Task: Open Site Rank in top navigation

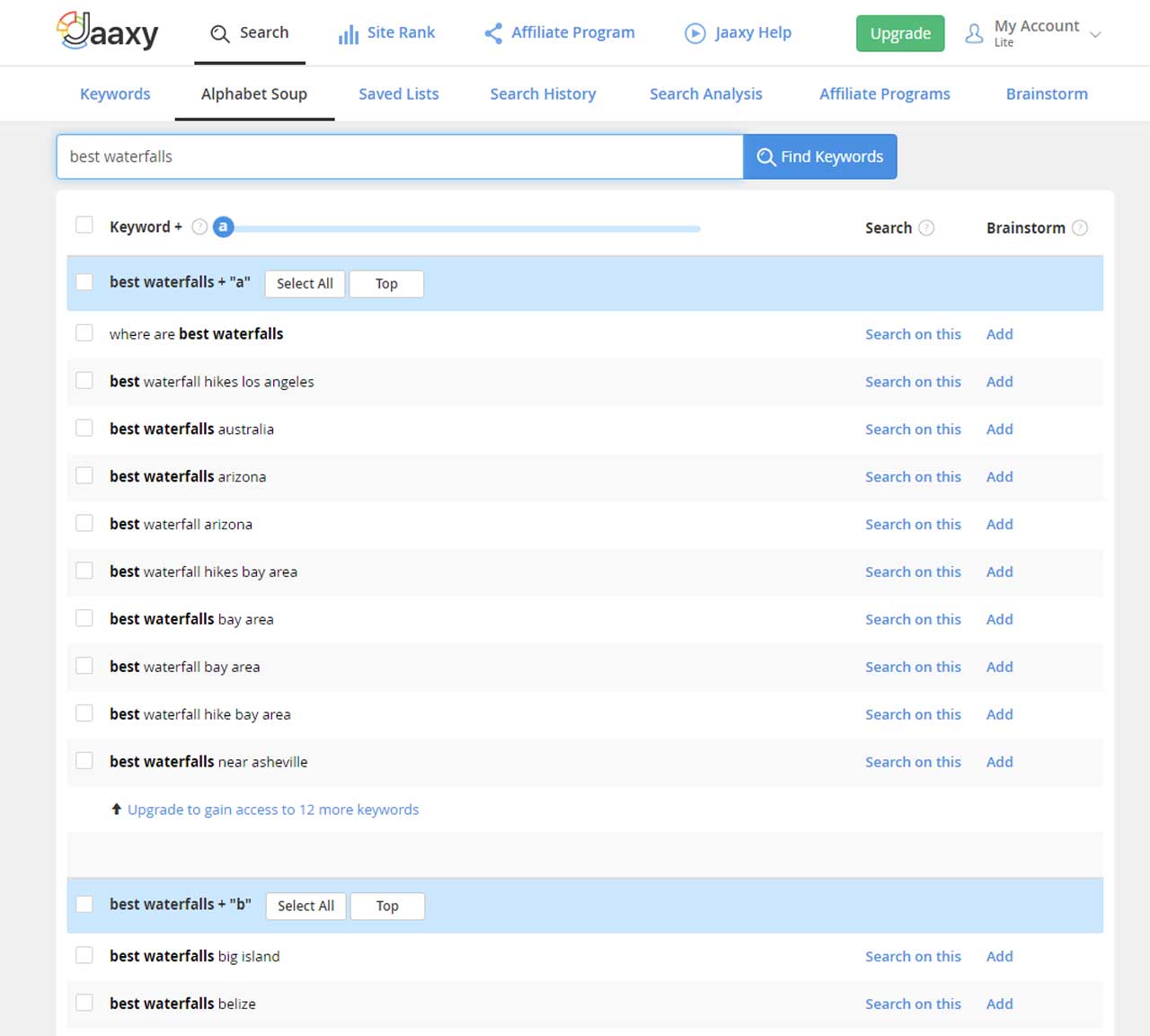Action: (386, 33)
